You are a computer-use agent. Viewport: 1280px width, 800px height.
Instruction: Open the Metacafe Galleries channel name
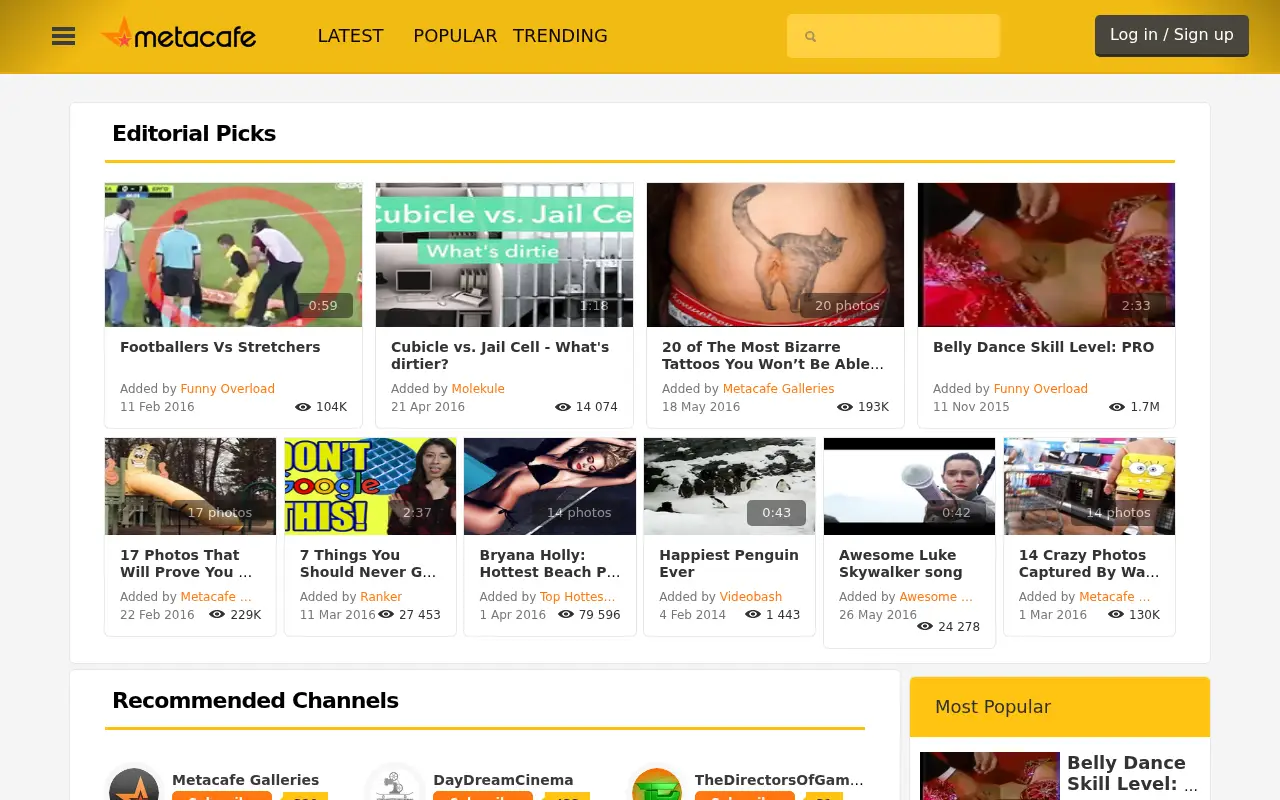[x=245, y=780]
